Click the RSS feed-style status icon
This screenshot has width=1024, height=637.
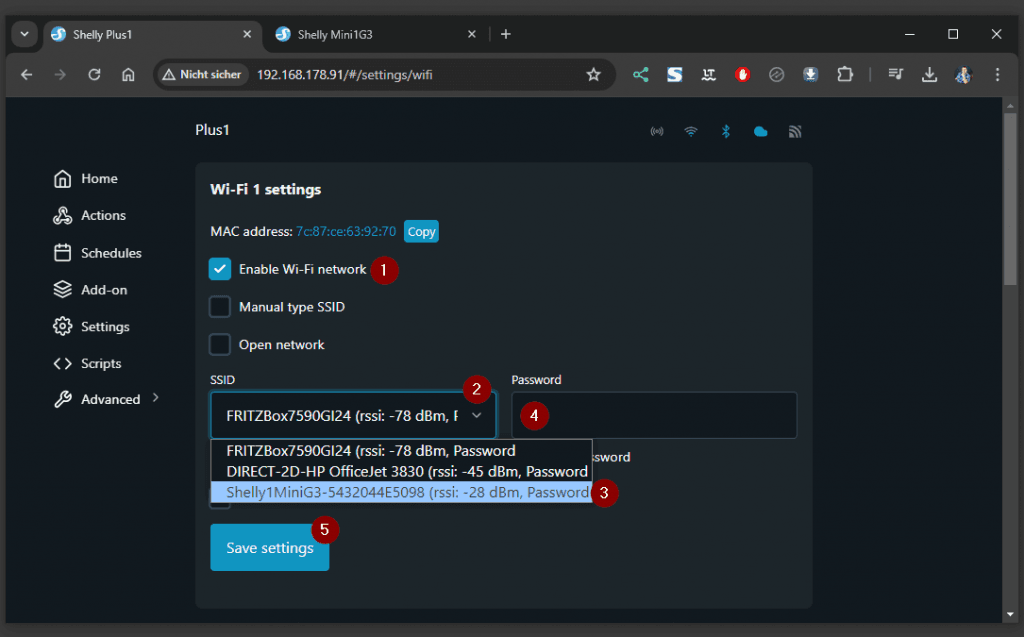click(795, 131)
